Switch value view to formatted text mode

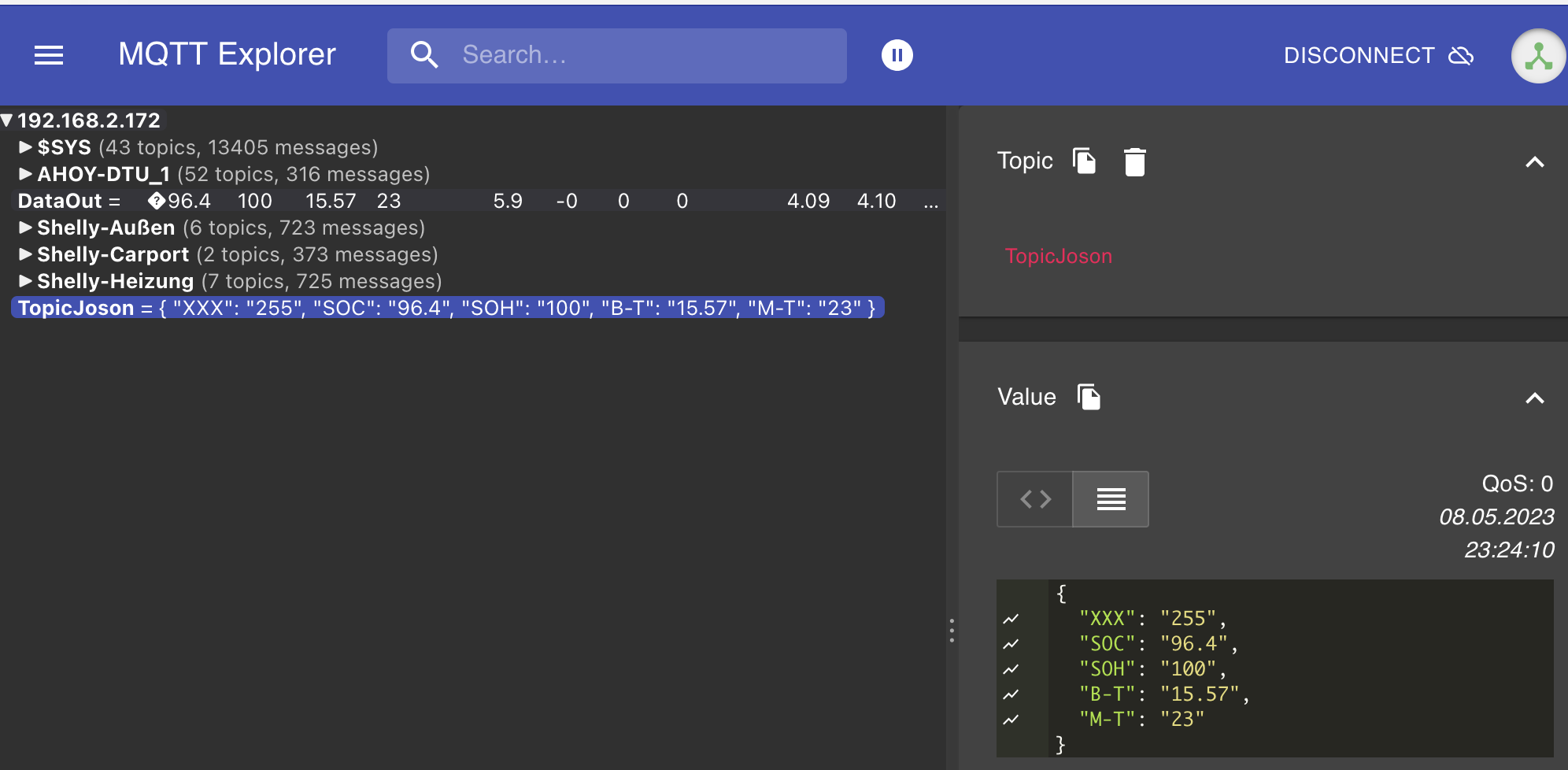pyautogui.click(x=1111, y=499)
